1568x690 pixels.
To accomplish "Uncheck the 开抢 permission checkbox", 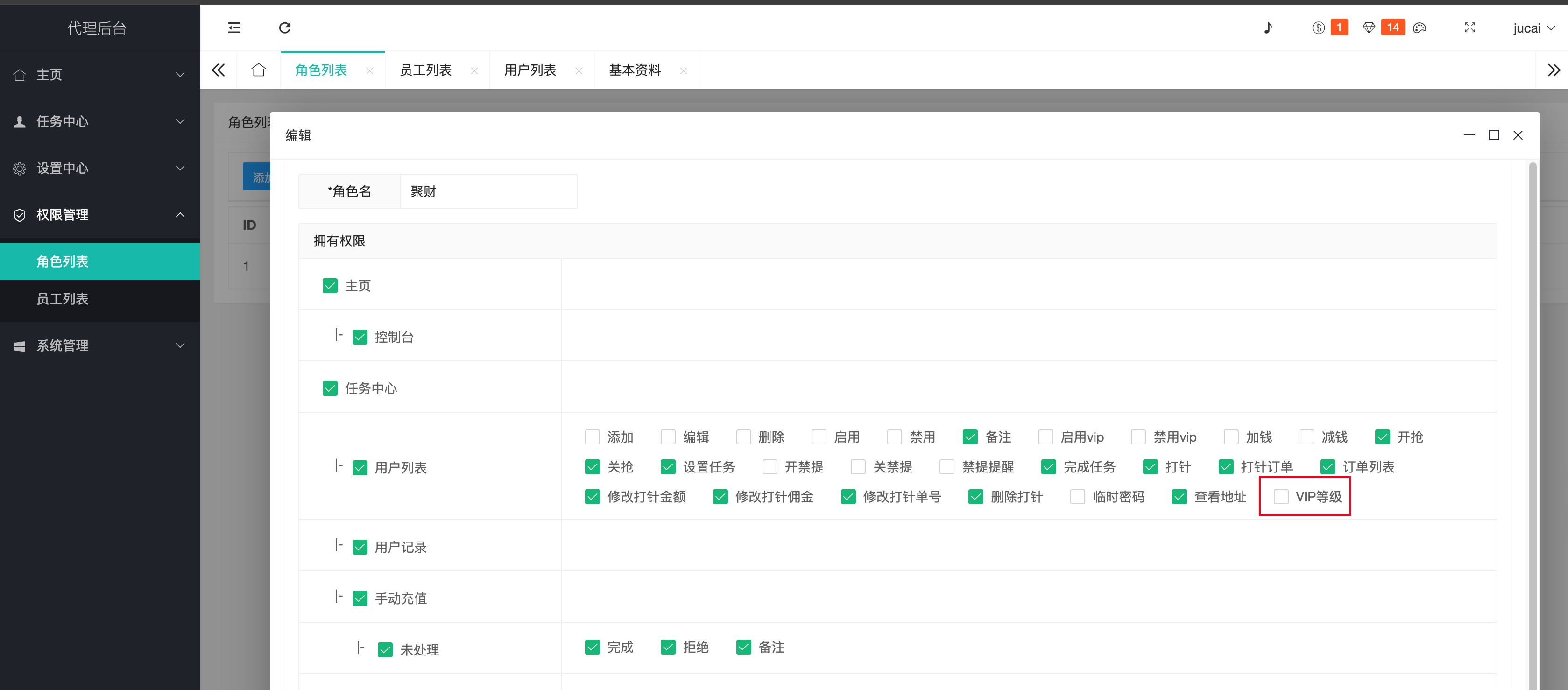I will (x=1382, y=437).
